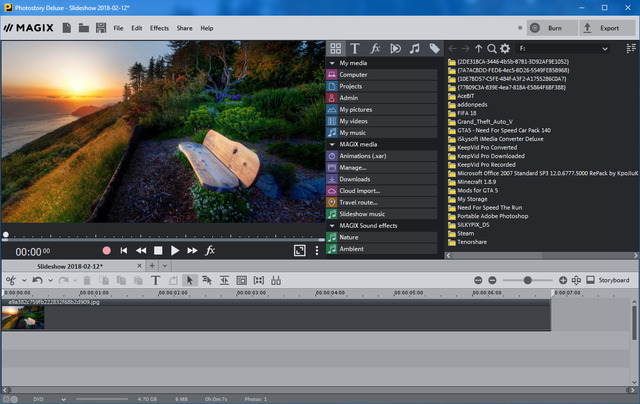Open the music note audio tab
This screenshot has width=640, height=404.
pos(414,48)
